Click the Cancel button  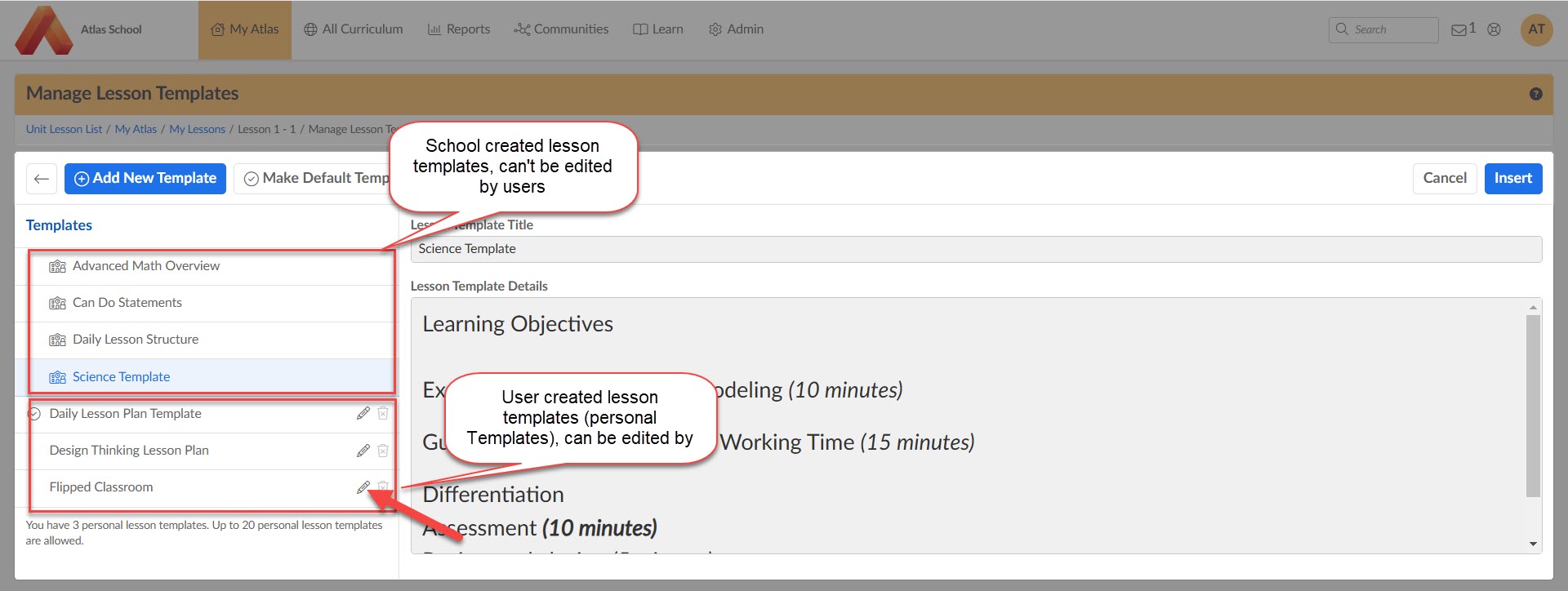click(x=1445, y=179)
